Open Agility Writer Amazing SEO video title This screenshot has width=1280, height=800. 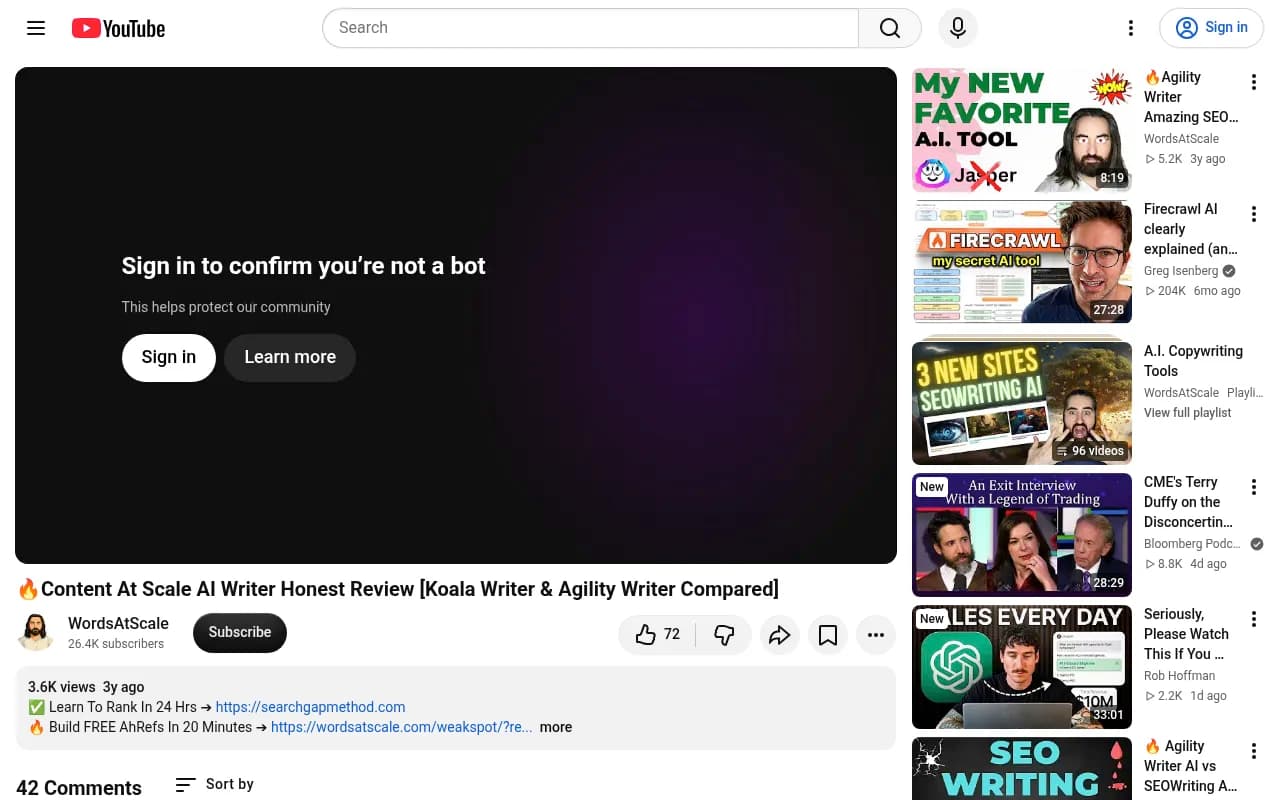[x=1191, y=97]
